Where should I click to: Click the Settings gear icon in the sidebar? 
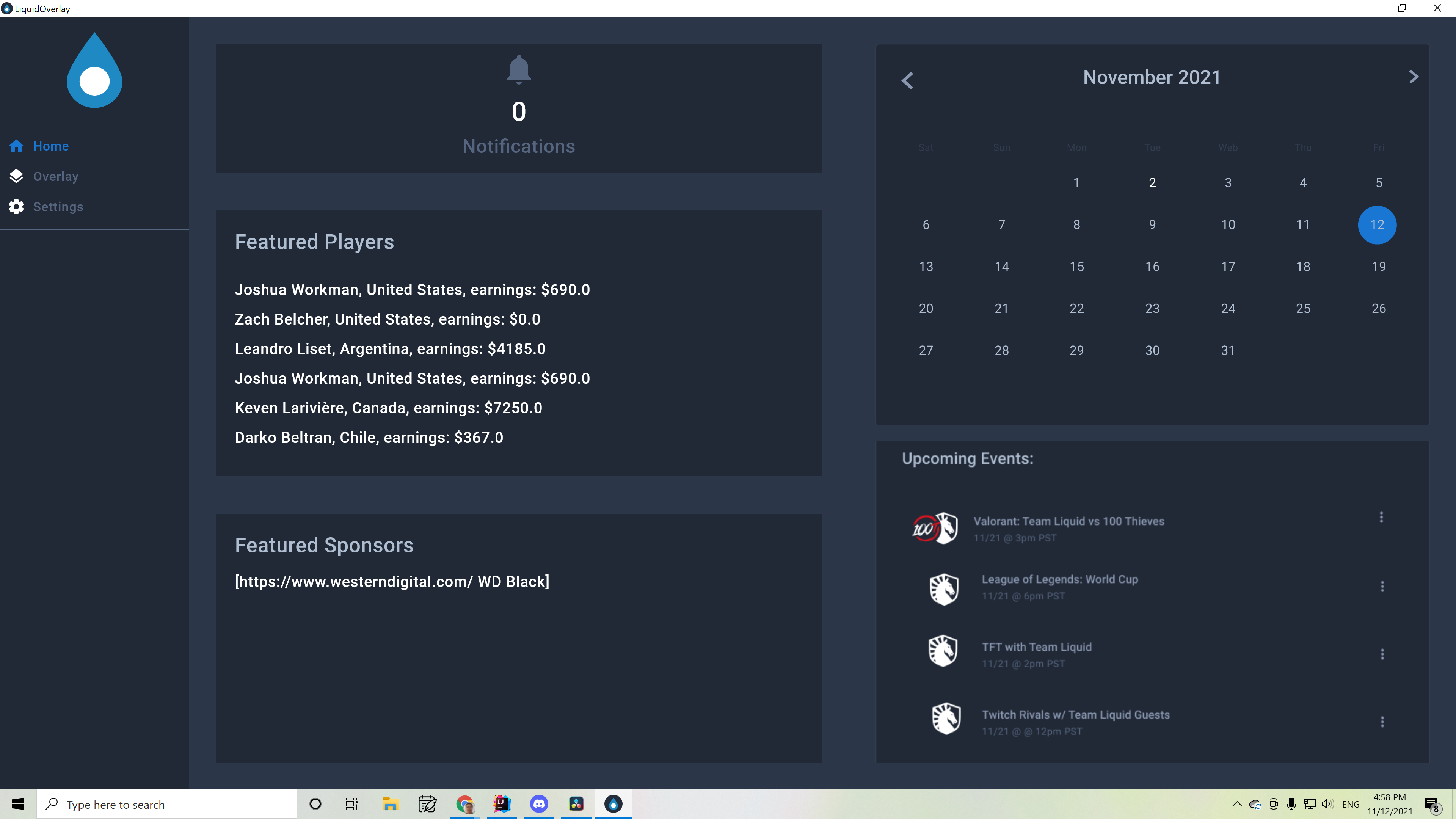(x=16, y=207)
